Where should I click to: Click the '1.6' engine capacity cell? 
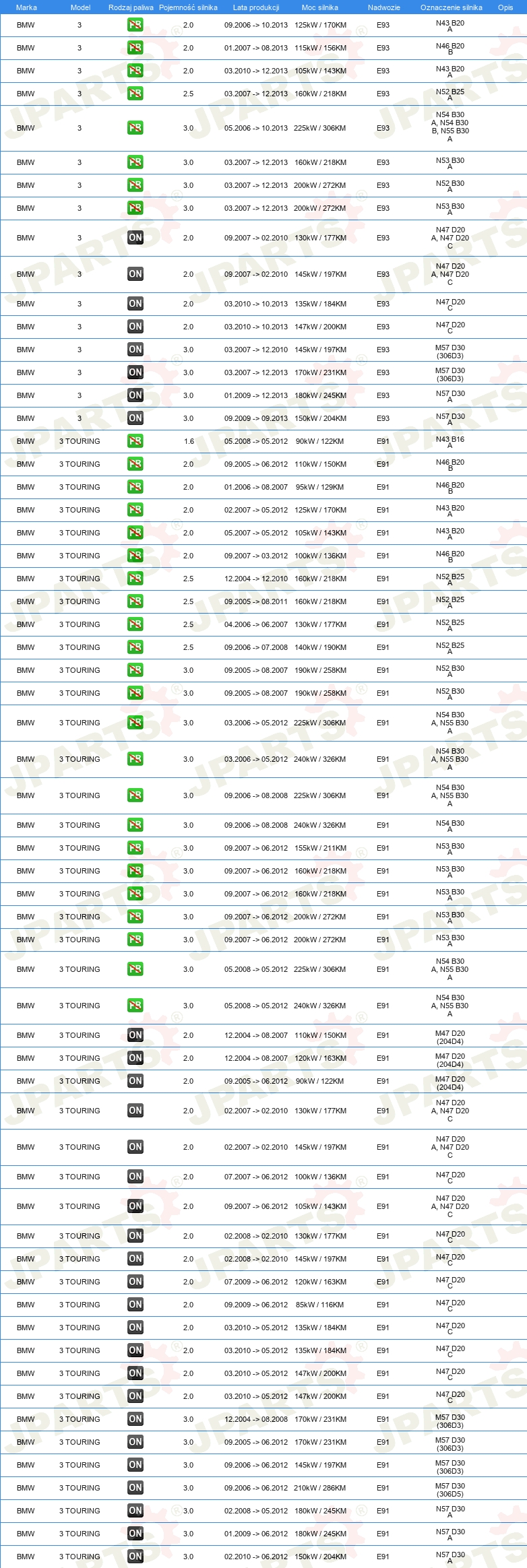tap(189, 441)
